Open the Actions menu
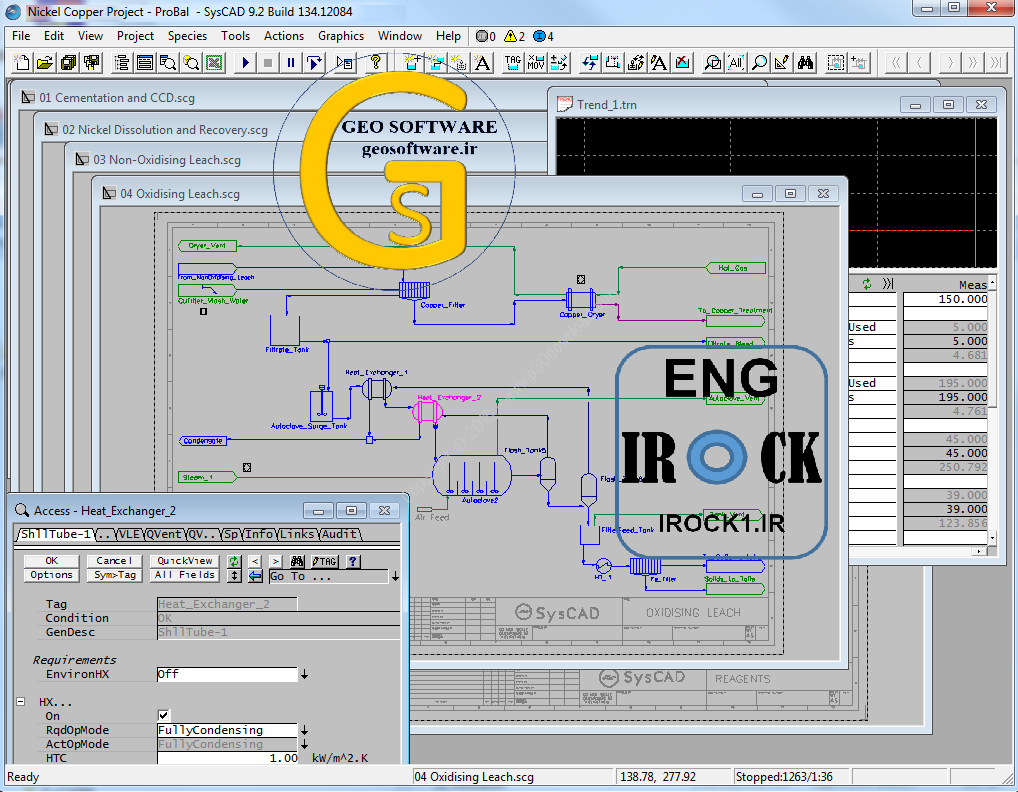This screenshot has height=792, width=1018. coord(284,36)
